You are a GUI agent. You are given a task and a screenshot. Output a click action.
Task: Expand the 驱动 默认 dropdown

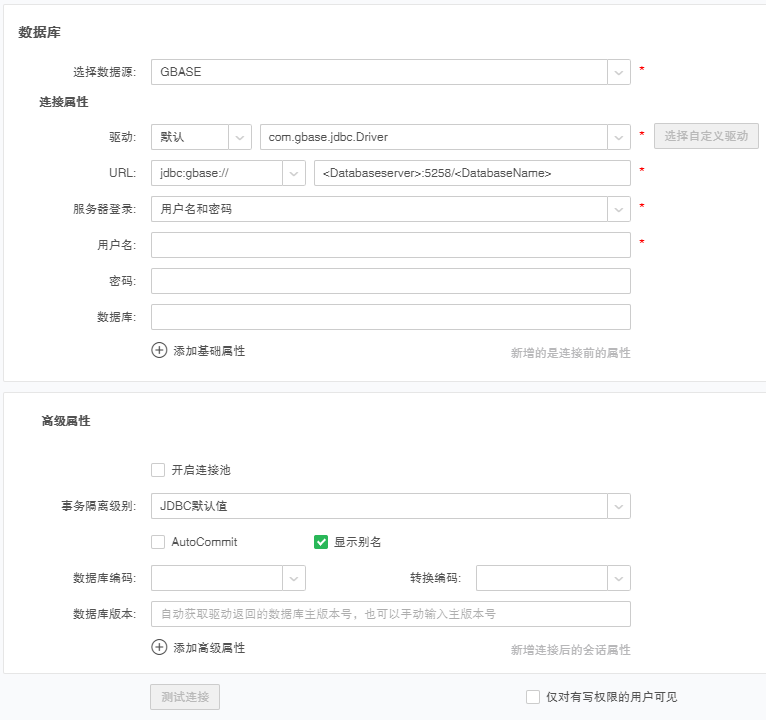[x=240, y=137]
